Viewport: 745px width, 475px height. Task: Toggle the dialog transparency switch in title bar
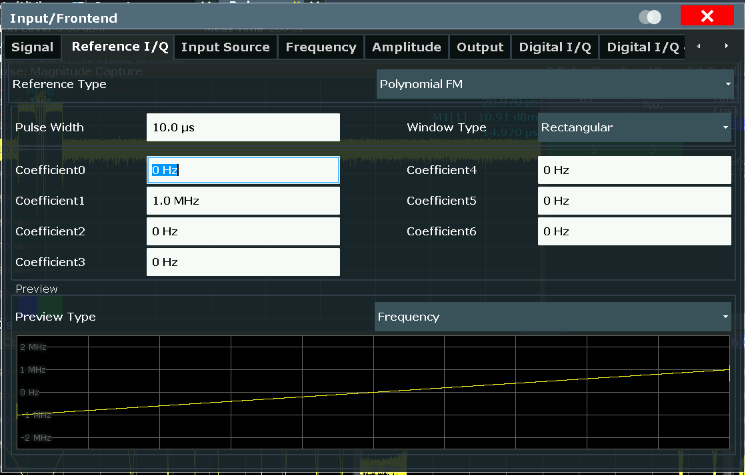point(649,17)
